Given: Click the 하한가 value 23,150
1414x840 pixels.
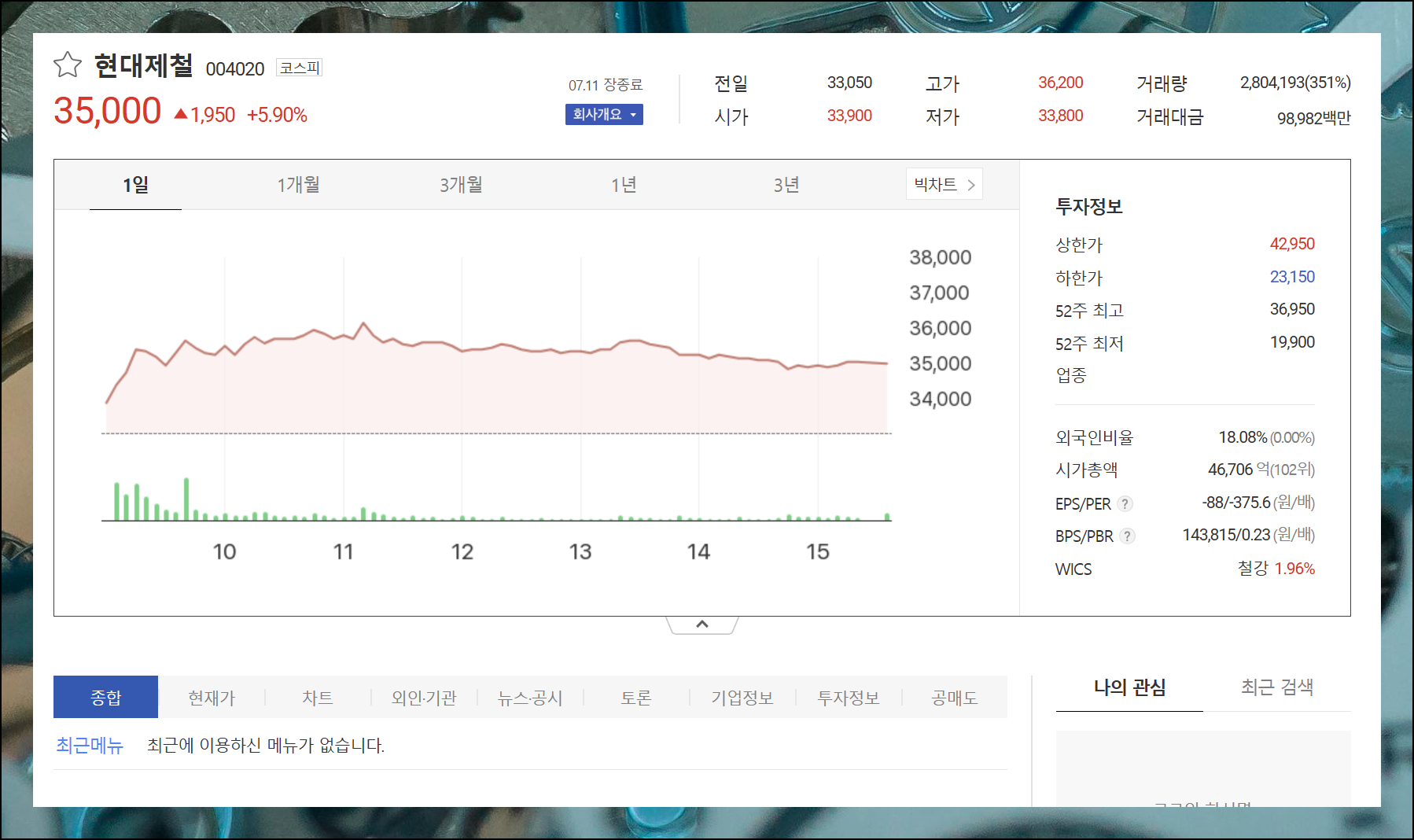Looking at the screenshot, I should (1292, 277).
